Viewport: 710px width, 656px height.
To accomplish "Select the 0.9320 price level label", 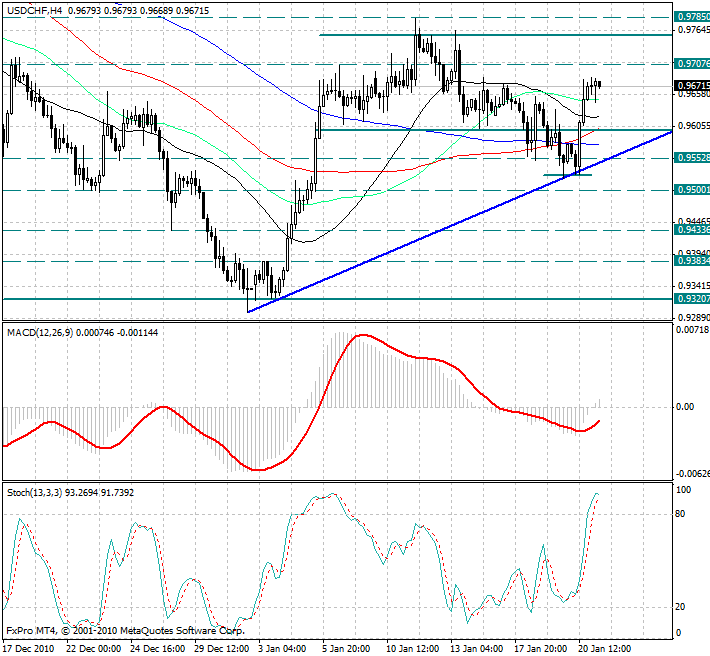I will click(x=692, y=299).
